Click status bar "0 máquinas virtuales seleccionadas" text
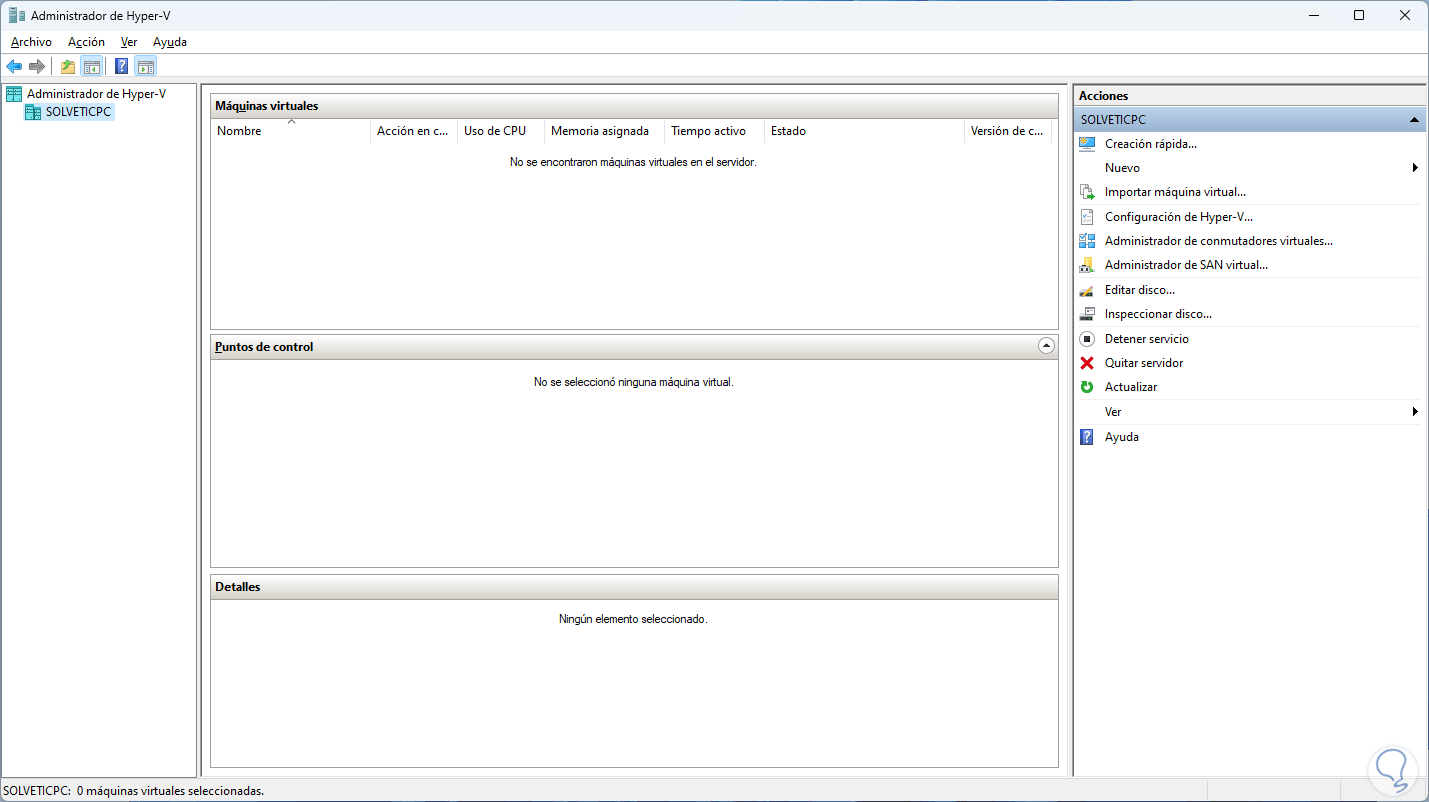 pyautogui.click(x=171, y=791)
